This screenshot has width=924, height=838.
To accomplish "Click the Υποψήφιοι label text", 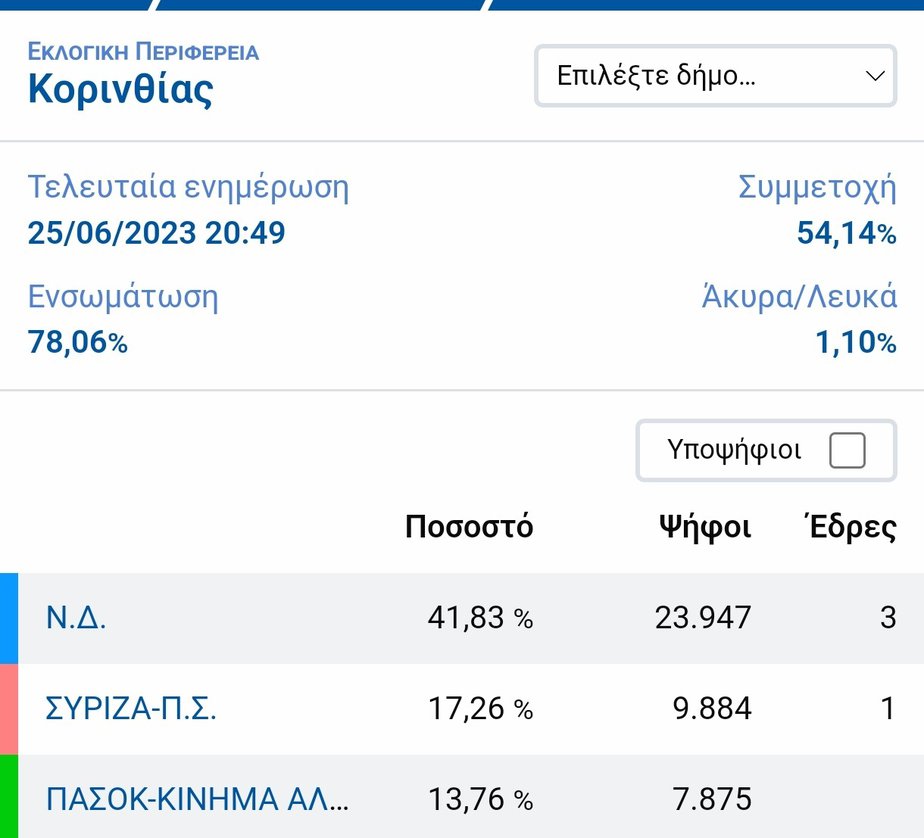I will [734, 451].
